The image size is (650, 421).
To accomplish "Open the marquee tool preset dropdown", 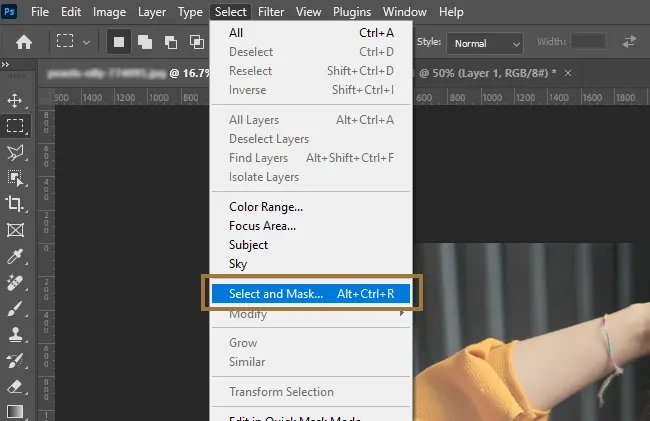I will click(x=86, y=42).
